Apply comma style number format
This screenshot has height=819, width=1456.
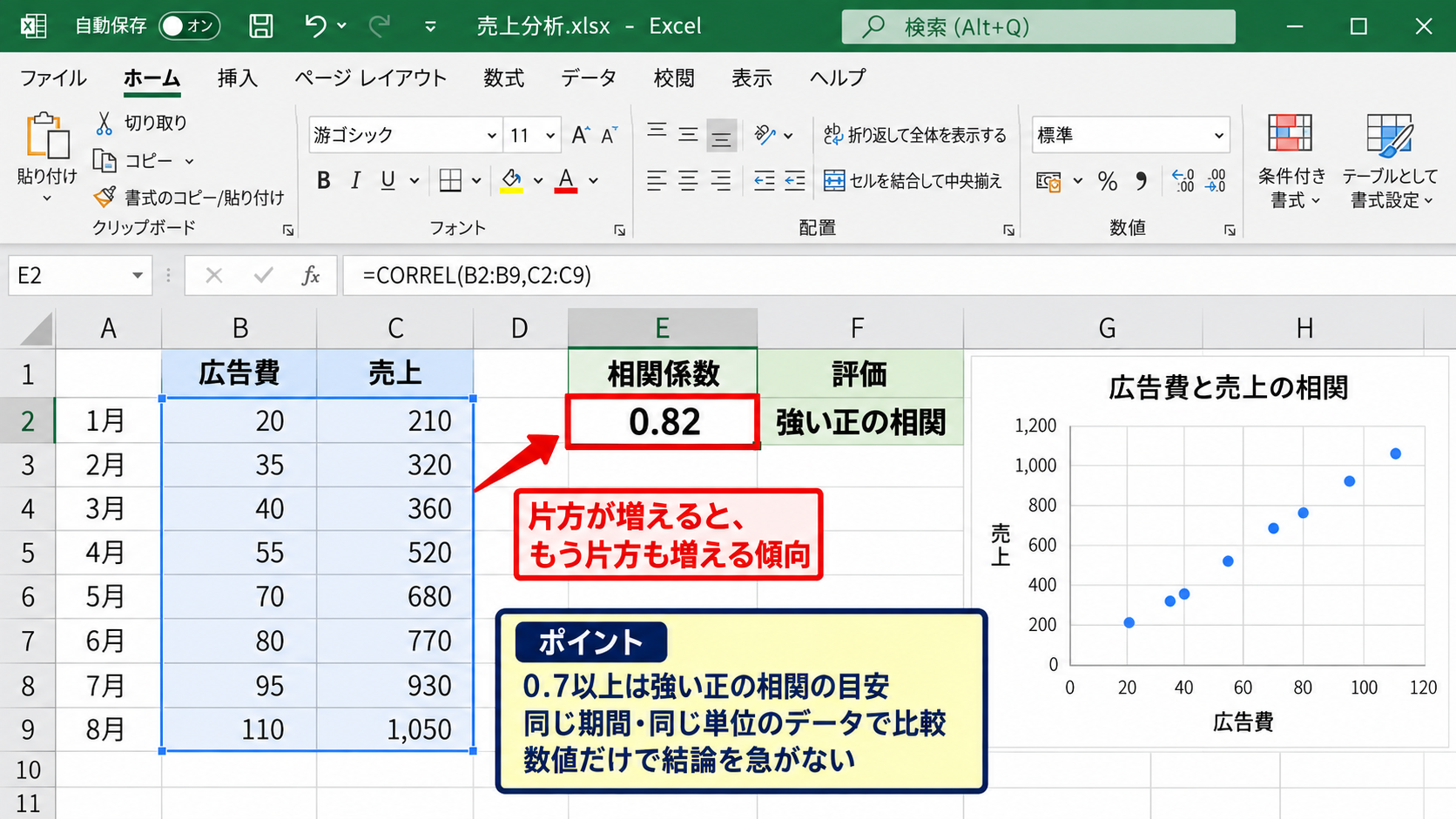1141,181
